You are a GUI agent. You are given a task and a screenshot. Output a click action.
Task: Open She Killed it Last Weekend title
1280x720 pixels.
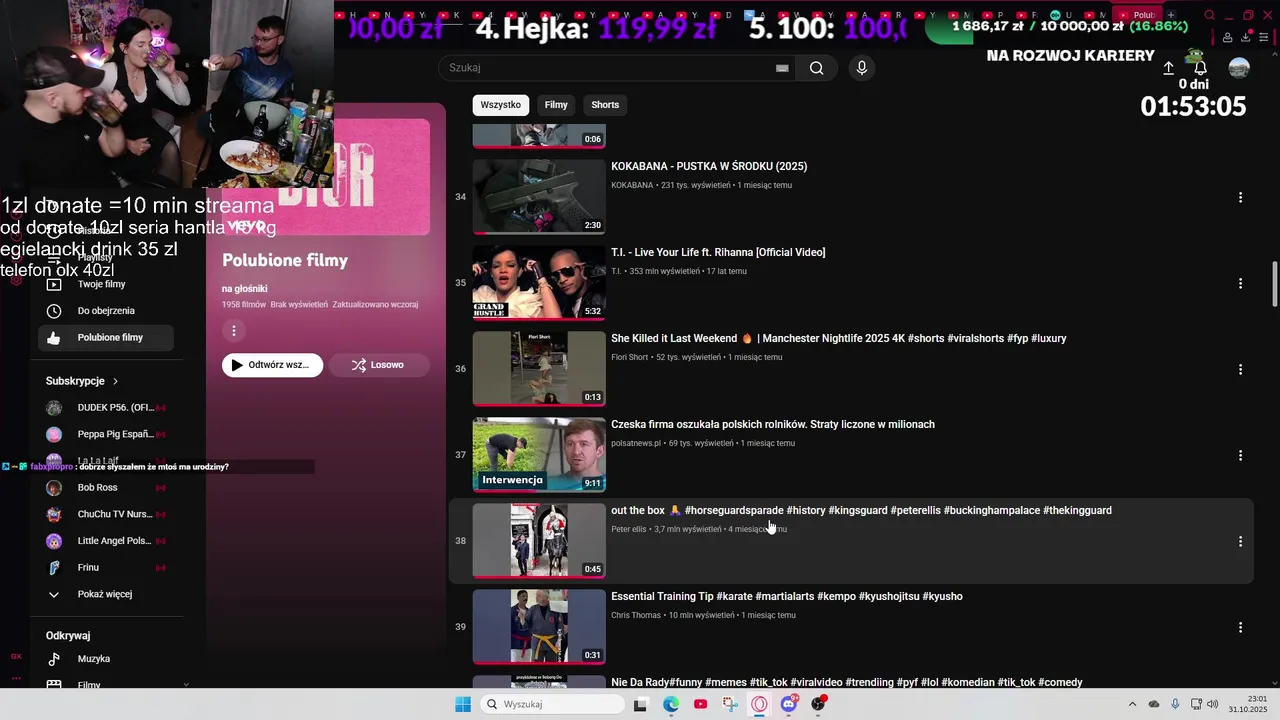(839, 339)
